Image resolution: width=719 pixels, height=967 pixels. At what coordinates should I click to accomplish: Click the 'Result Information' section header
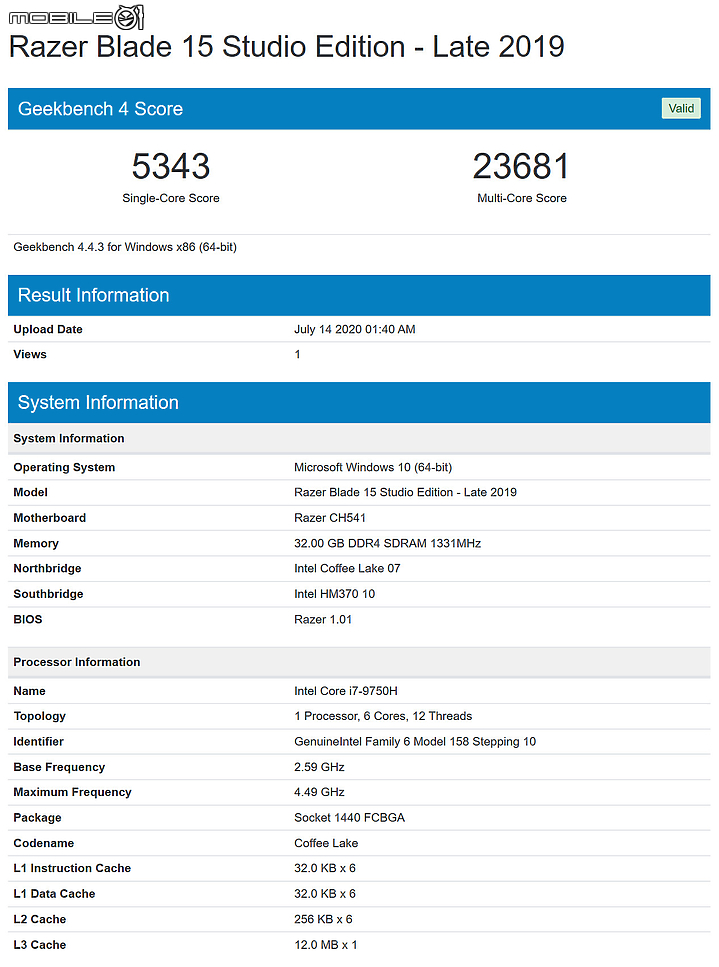359,295
